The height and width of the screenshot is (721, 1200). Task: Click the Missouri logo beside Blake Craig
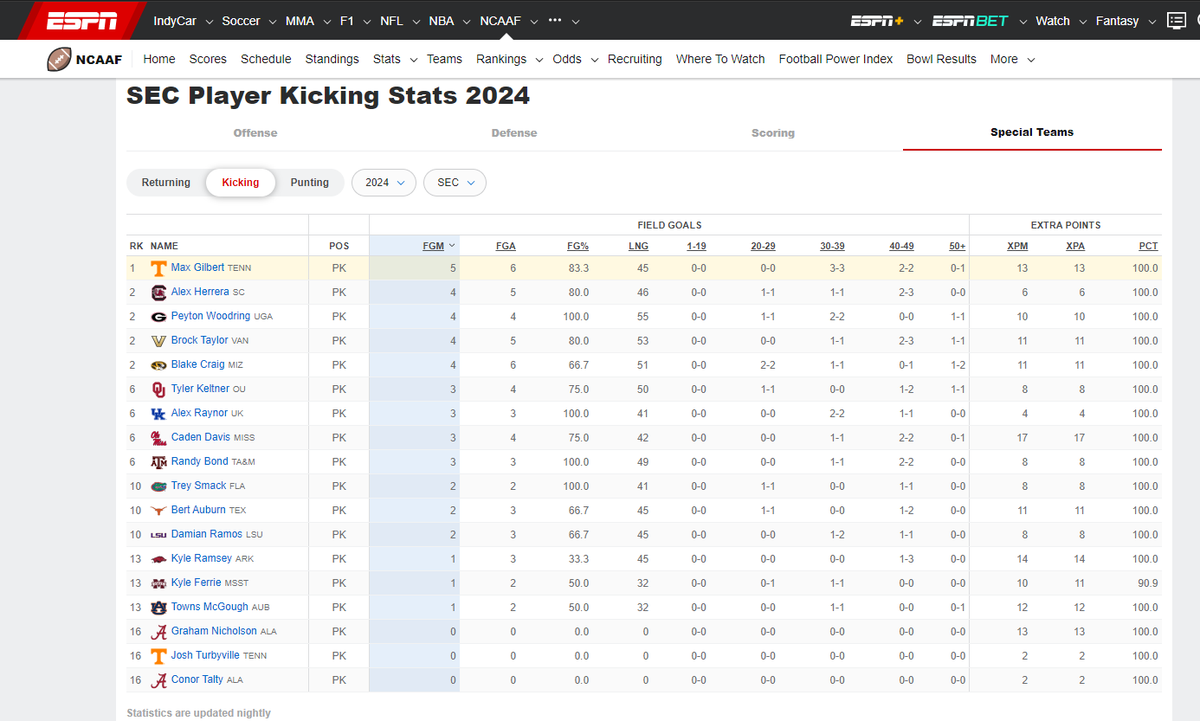click(x=158, y=365)
